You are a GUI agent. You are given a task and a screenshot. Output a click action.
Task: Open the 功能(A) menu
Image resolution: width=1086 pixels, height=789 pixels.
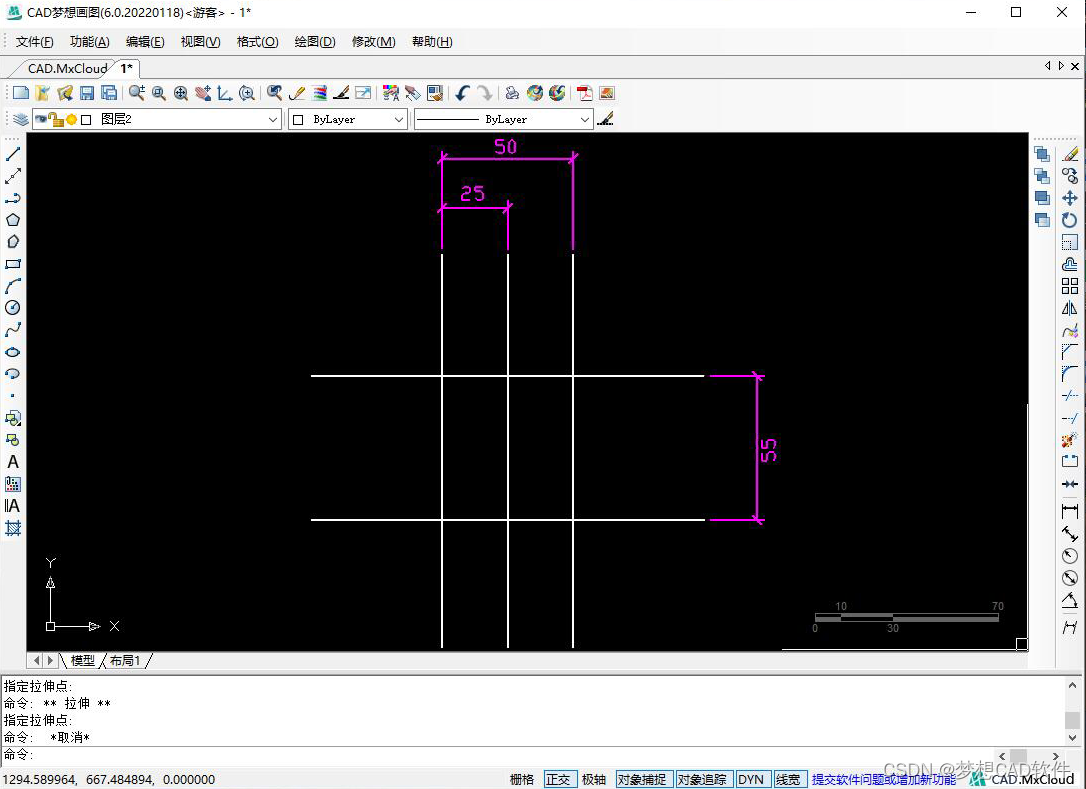[90, 42]
